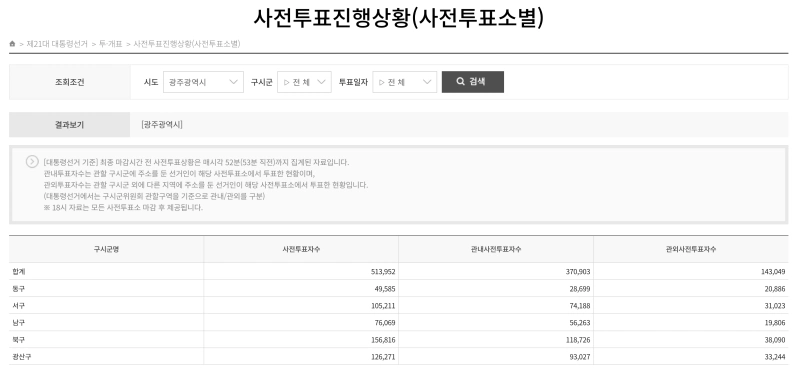The height and width of the screenshot is (378, 800).
Task: Click value 105,211 for 서구
Action: coord(383,306)
